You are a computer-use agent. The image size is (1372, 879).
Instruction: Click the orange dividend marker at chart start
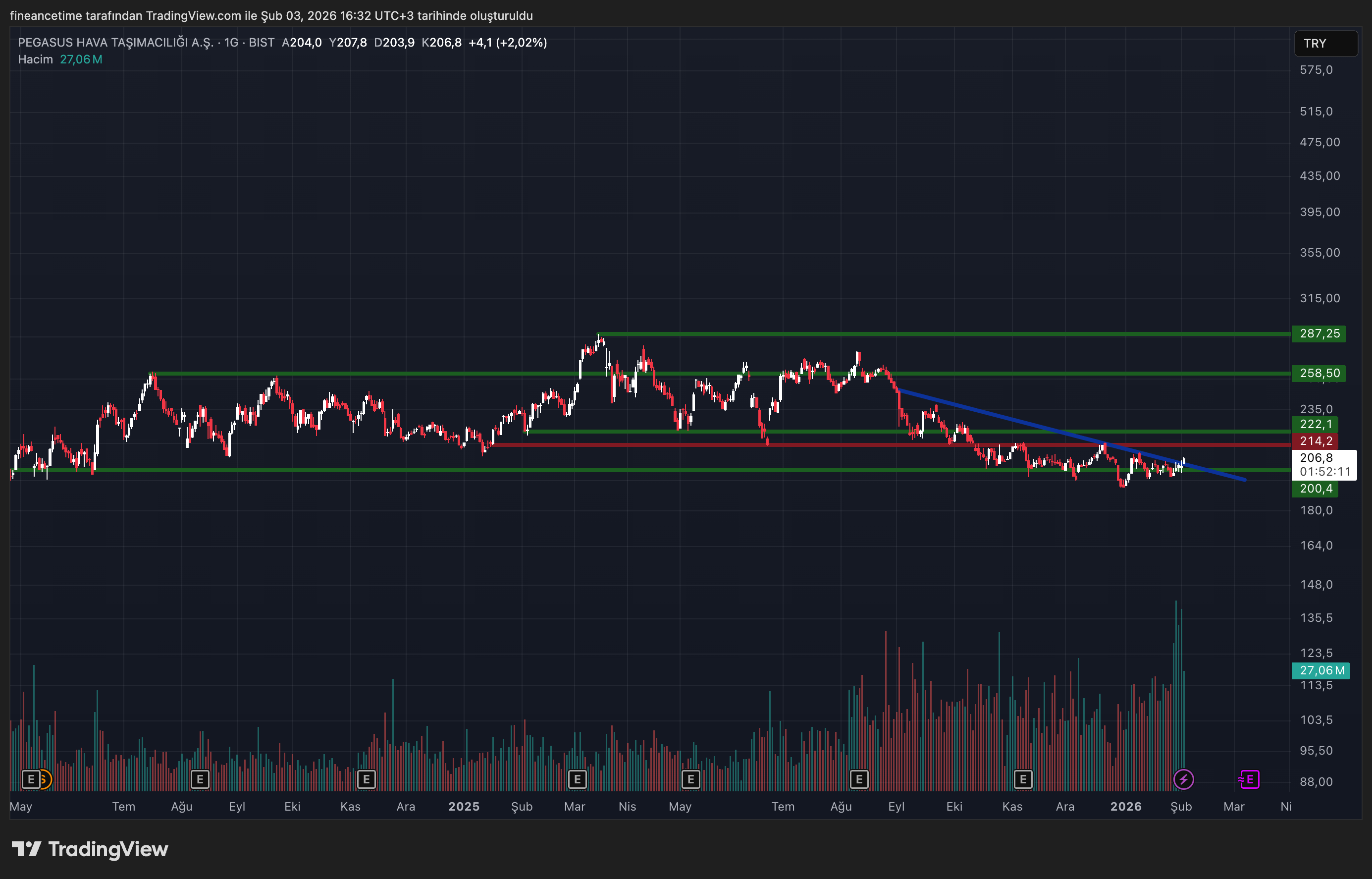45,779
